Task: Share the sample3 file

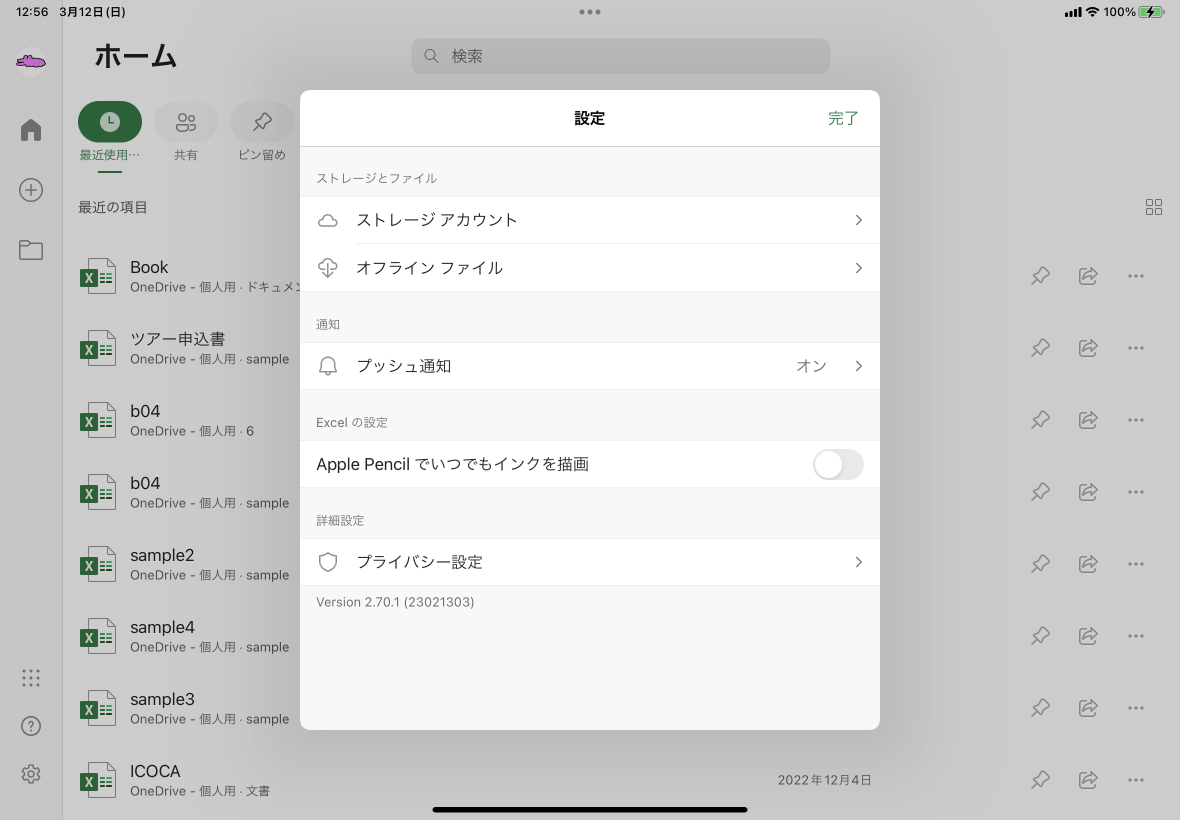Action: pos(1088,708)
